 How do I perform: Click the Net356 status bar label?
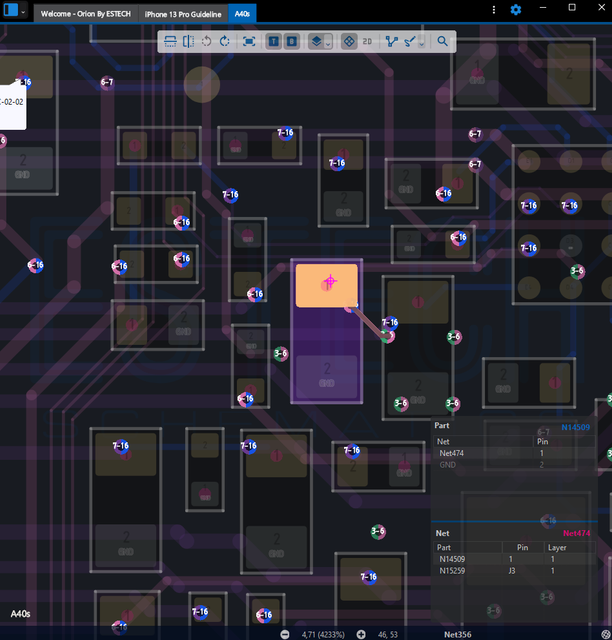(457, 635)
